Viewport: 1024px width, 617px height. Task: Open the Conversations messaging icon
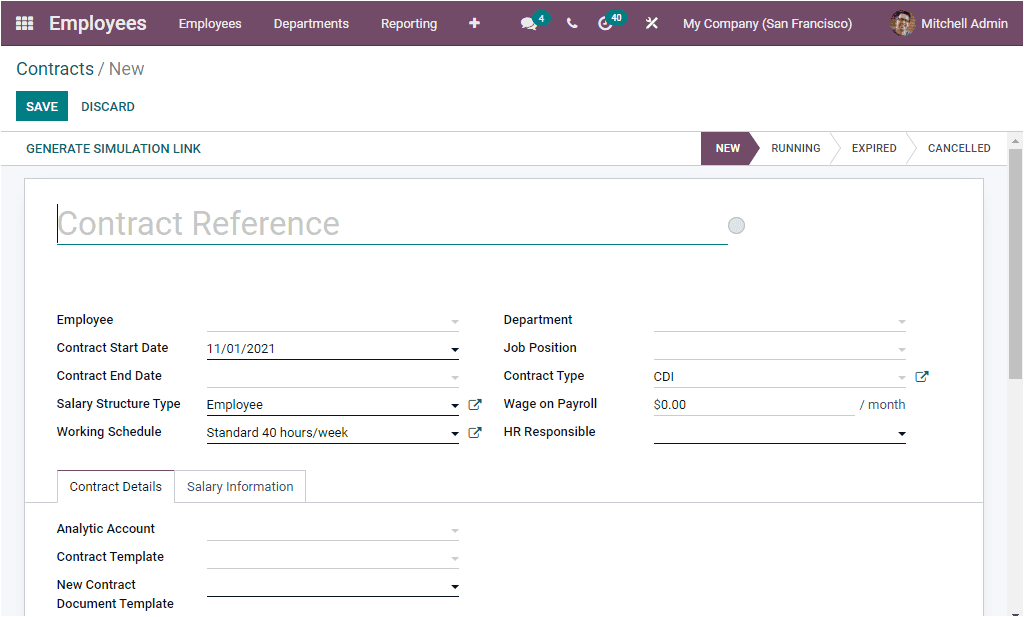529,23
